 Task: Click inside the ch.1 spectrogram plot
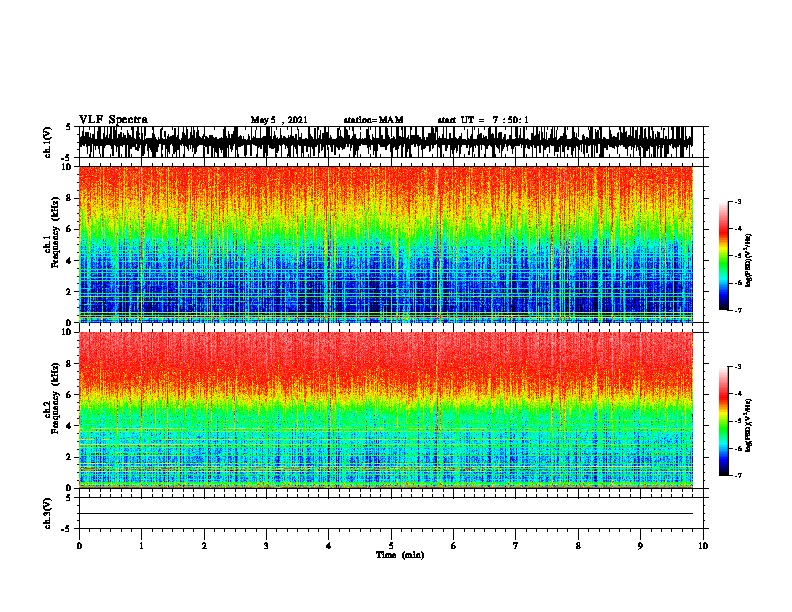[386, 244]
